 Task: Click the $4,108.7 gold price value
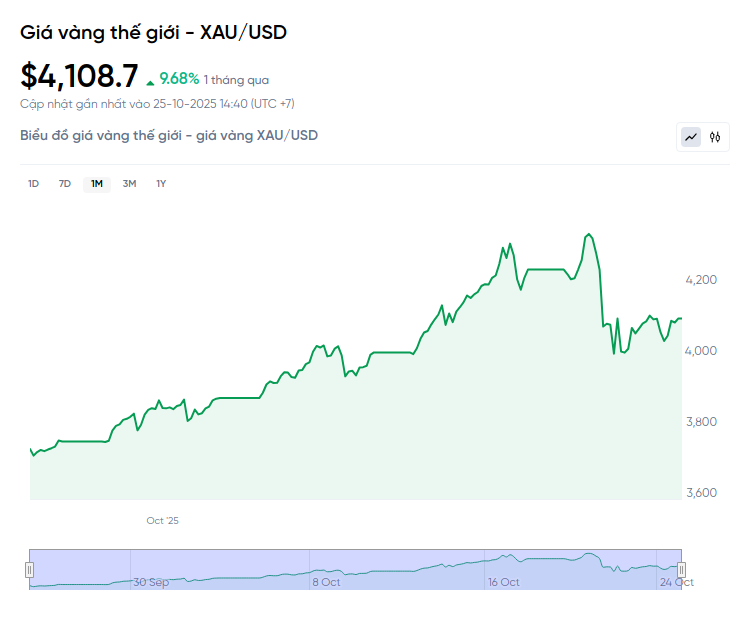pyautogui.click(x=79, y=77)
